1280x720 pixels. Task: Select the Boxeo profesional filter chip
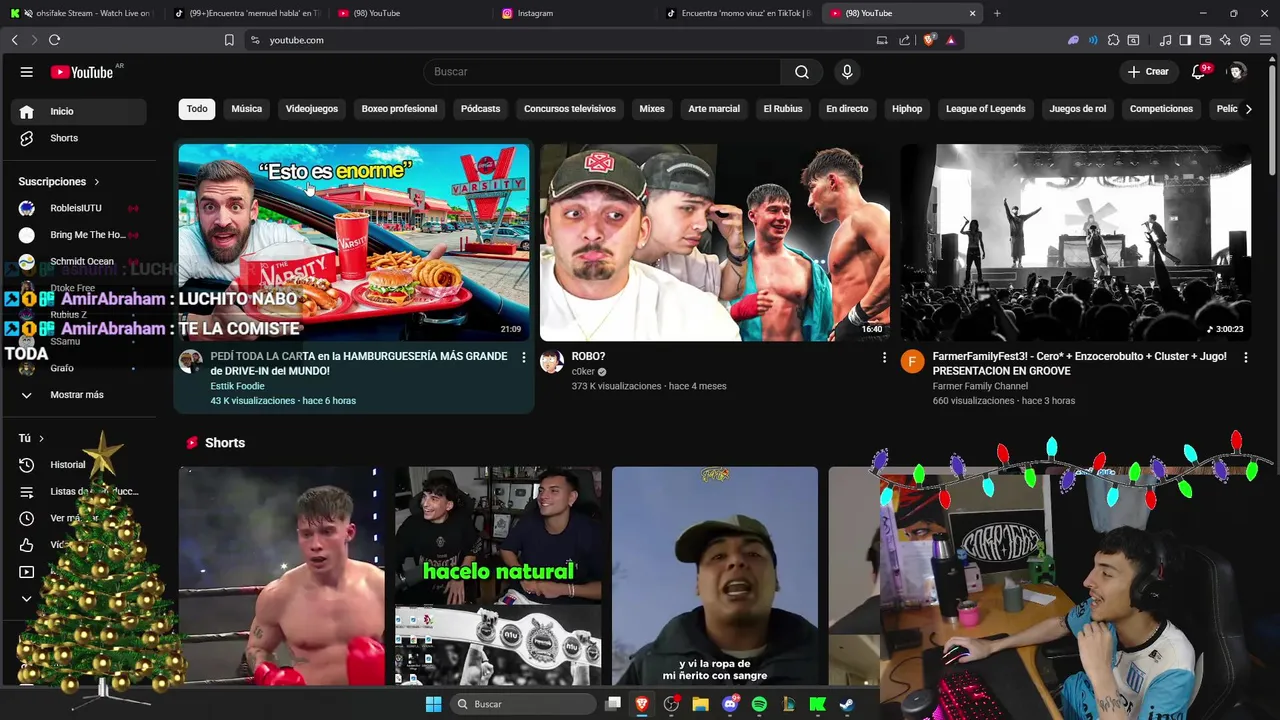[399, 109]
